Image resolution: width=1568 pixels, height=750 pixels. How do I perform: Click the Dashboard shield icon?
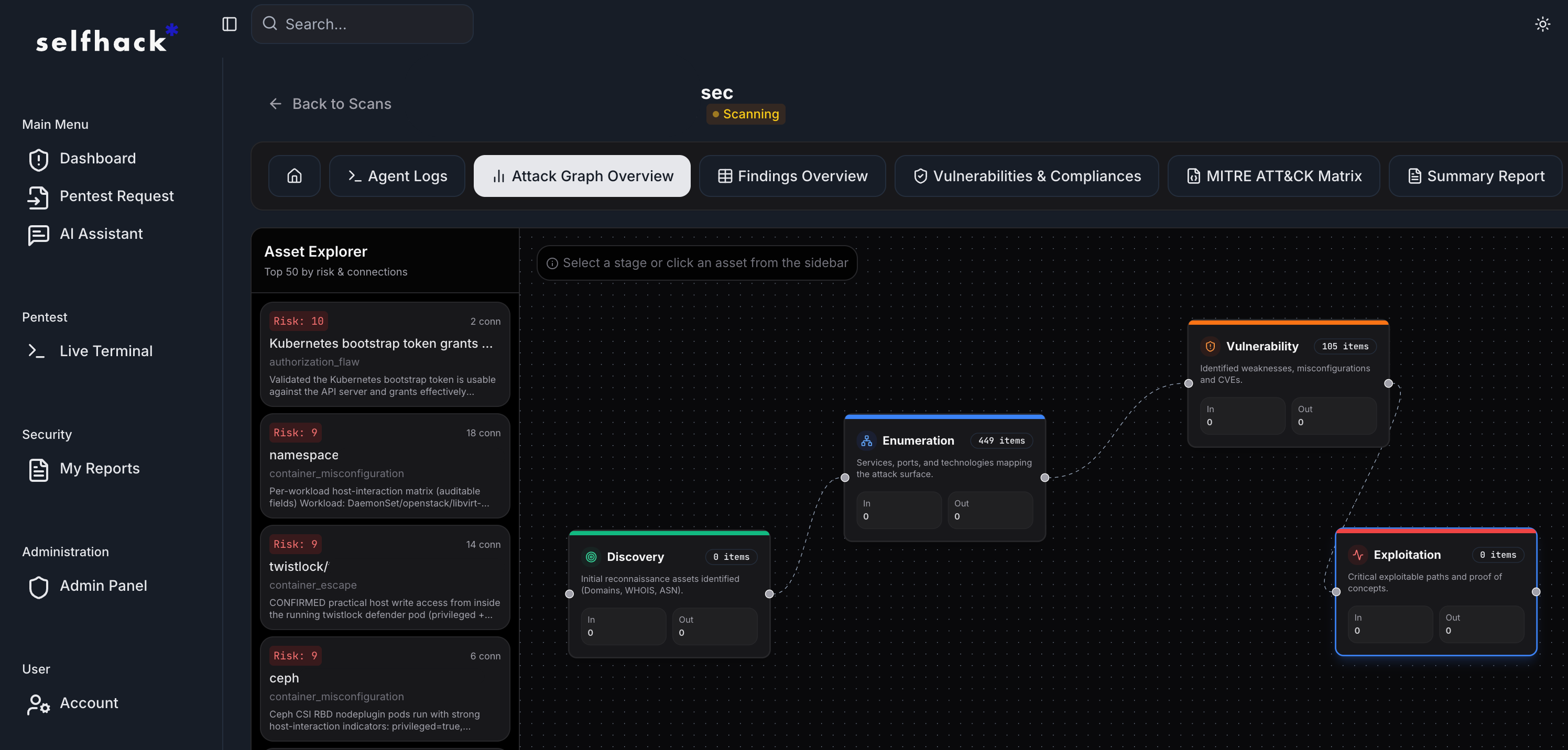[x=38, y=159]
